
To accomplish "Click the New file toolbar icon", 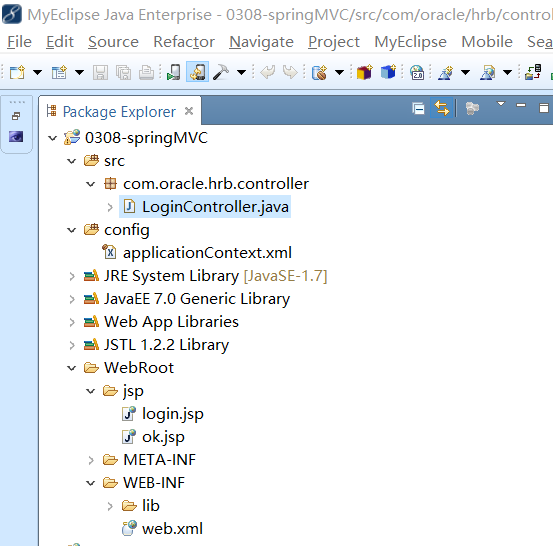I will point(17,72).
